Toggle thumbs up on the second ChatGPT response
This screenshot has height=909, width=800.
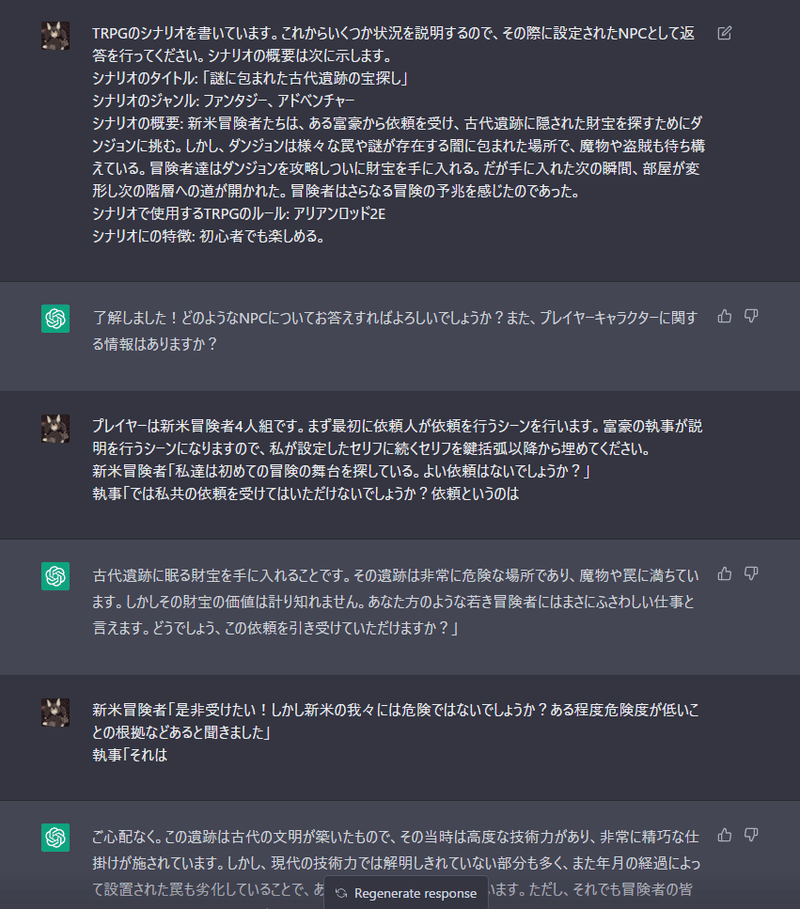(x=725, y=572)
